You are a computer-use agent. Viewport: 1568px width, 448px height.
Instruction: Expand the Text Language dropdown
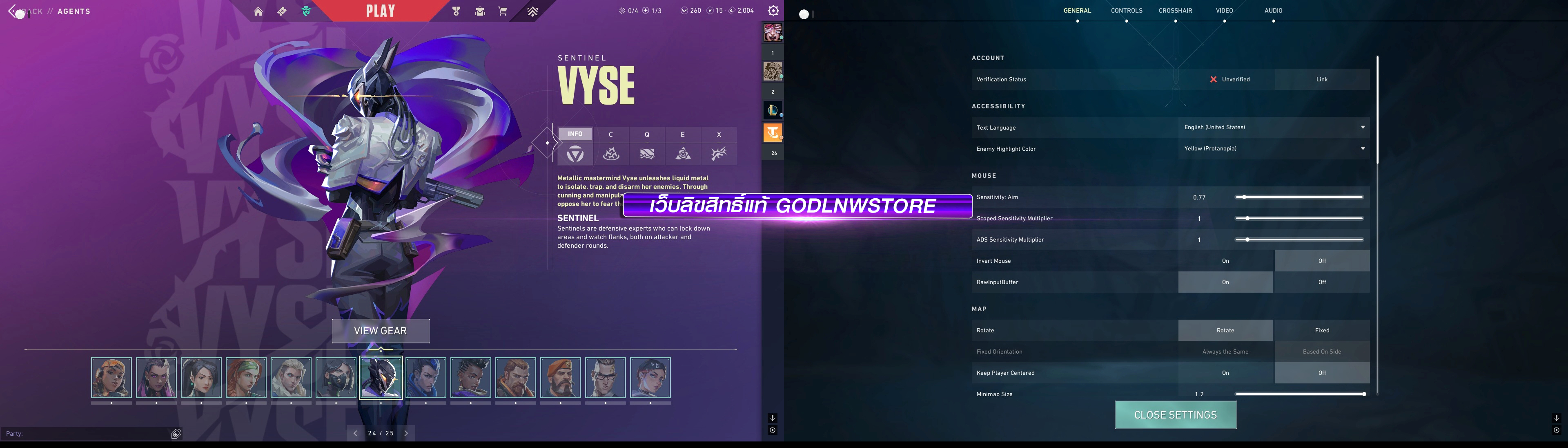click(1274, 128)
